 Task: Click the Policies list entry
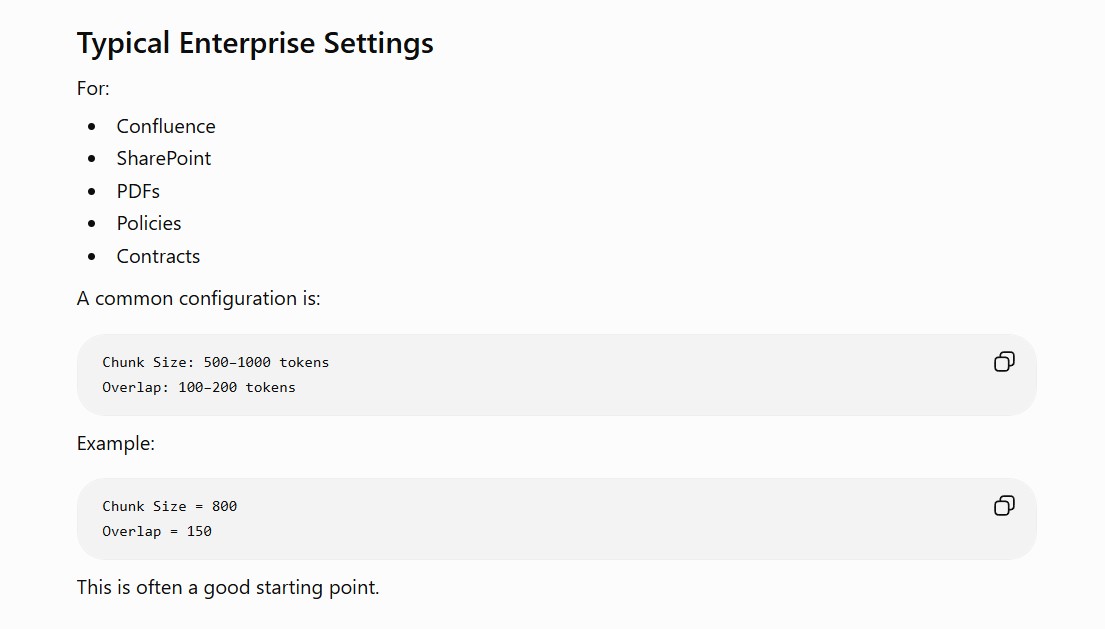click(x=149, y=223)
